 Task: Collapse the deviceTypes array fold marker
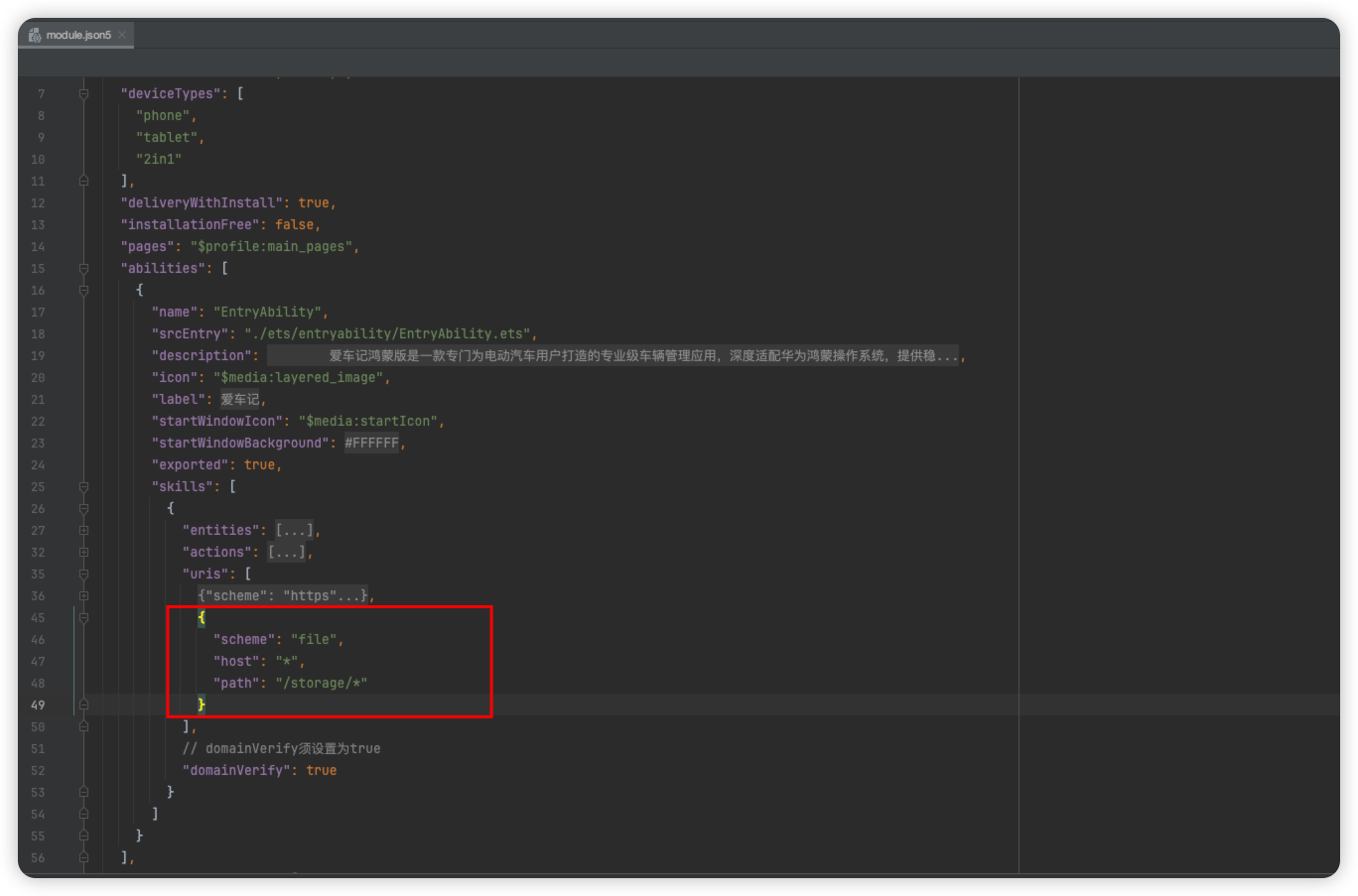pyautogui.click(x=83, y=93)
